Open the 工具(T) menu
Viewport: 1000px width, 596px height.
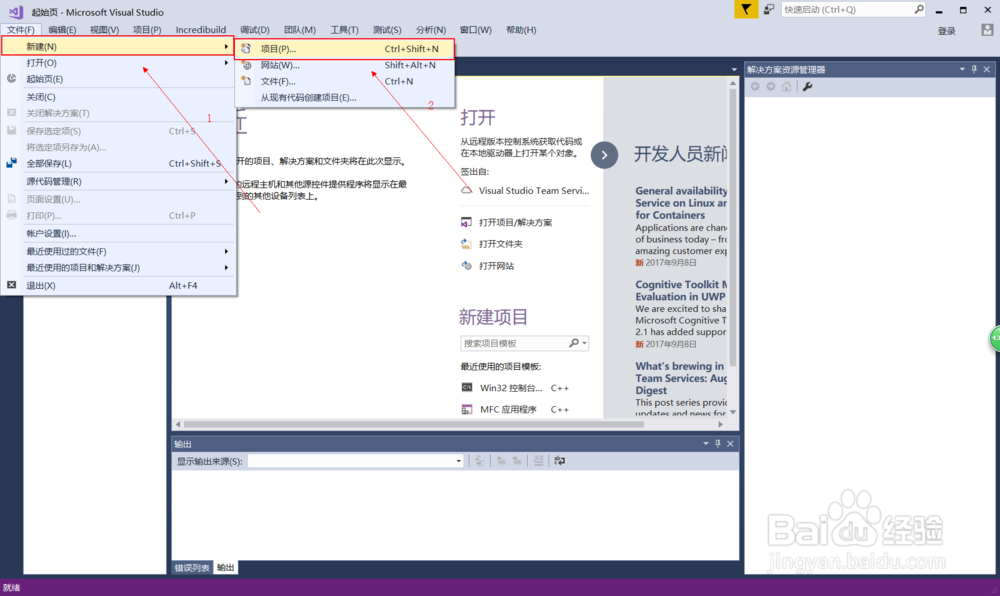coord(344,30)
